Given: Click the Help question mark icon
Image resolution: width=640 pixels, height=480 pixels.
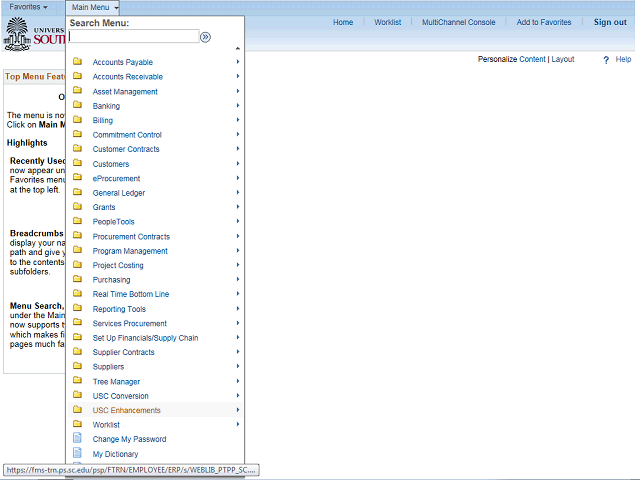Looking at the screenshot, I should coord(606,60).
